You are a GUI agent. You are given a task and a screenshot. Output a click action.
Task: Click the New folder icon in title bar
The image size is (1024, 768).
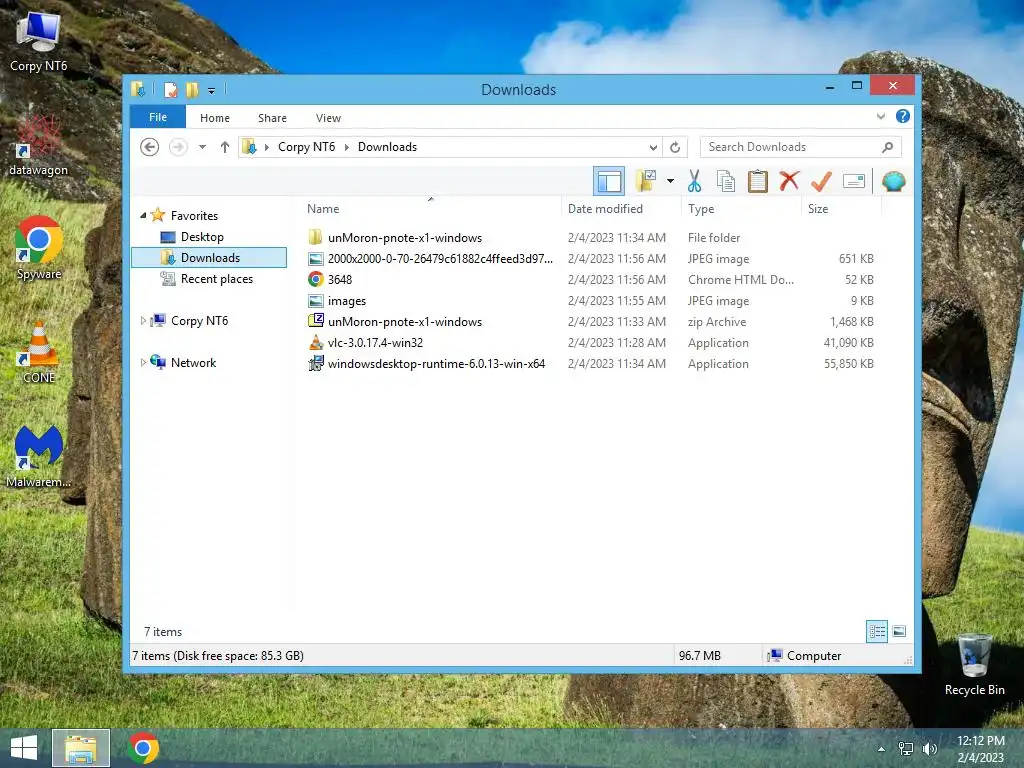click(192, 89)
